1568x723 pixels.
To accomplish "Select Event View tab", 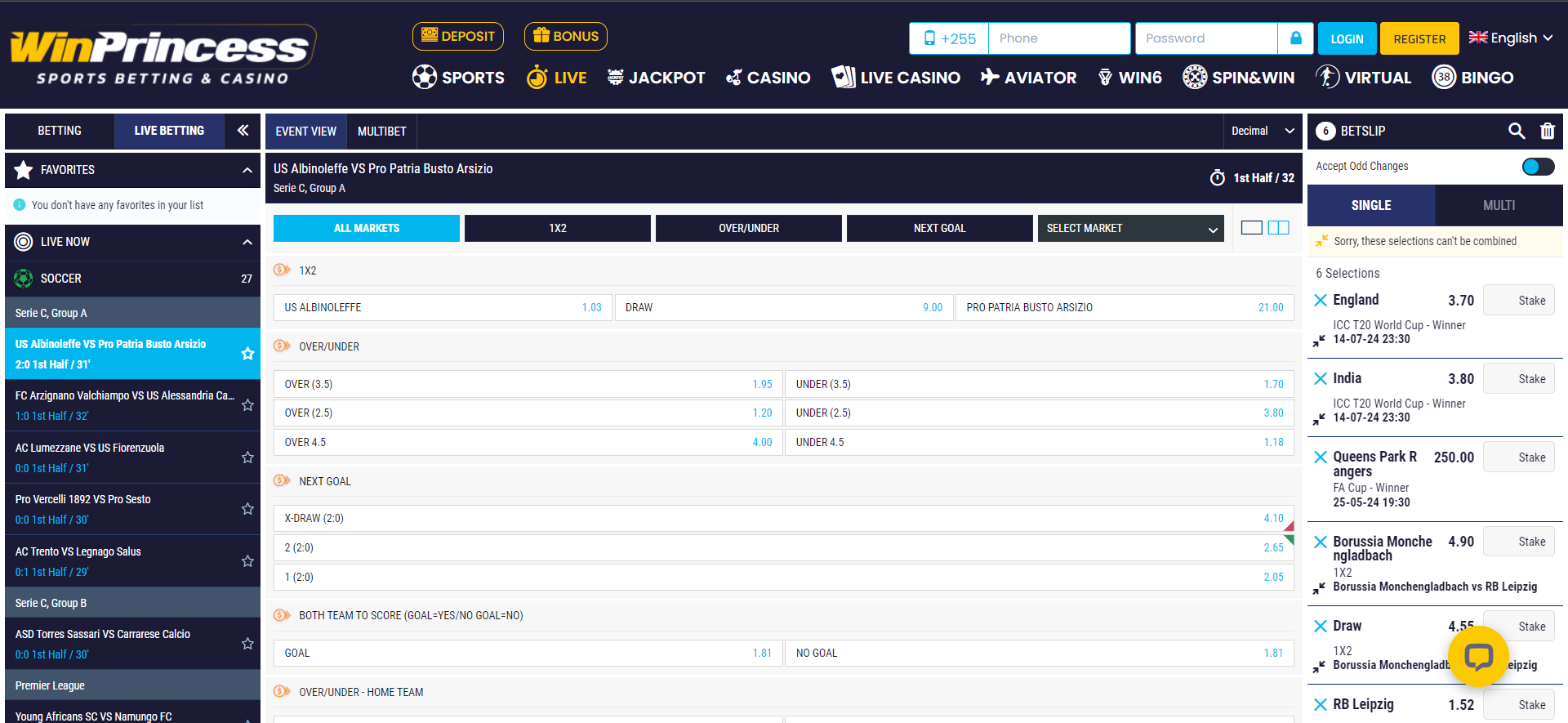I will coord(306,132).
